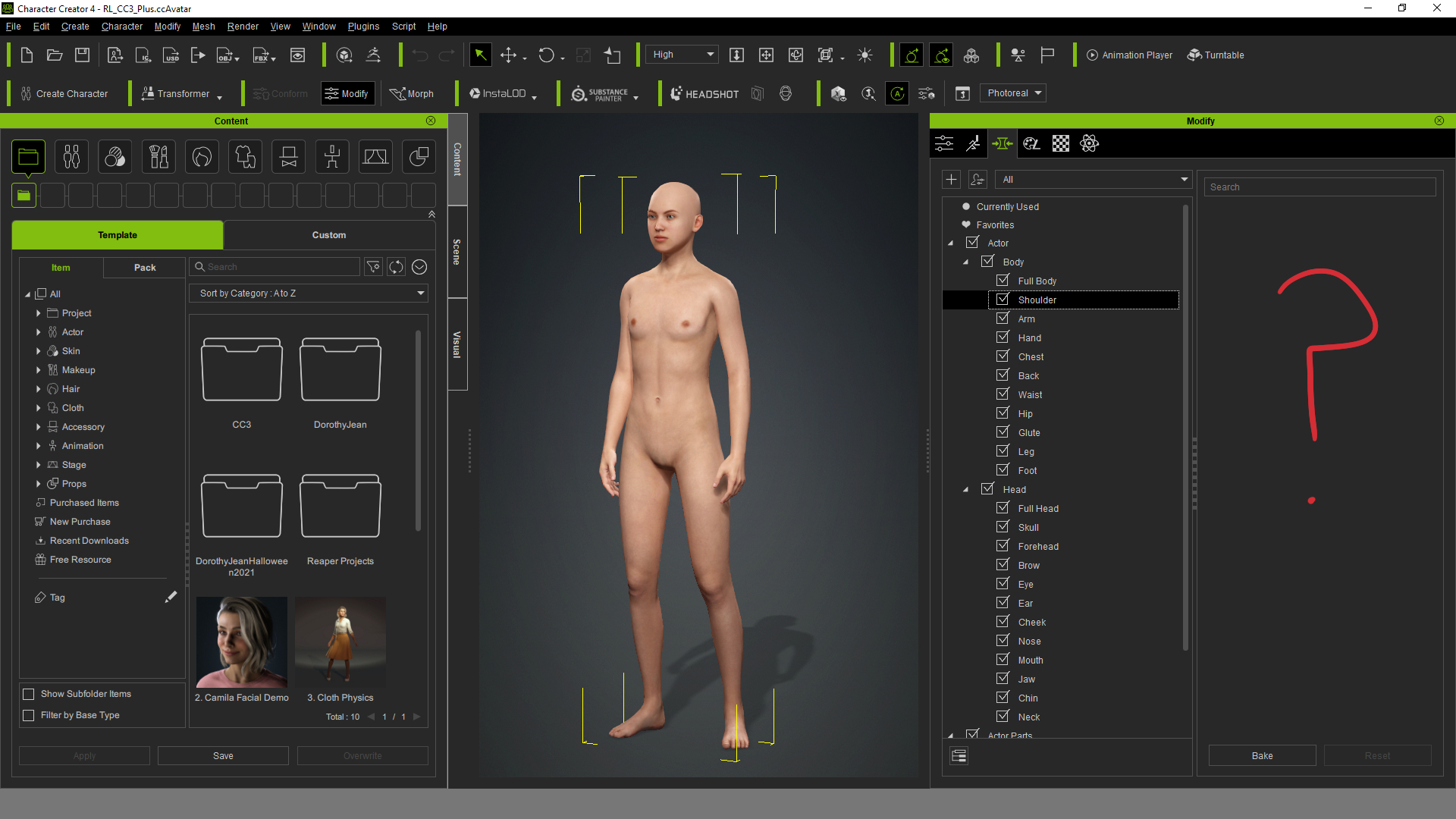Screen dimensions: 1456x819
Task: Open the Plugins menu
Action: (363, 27)
